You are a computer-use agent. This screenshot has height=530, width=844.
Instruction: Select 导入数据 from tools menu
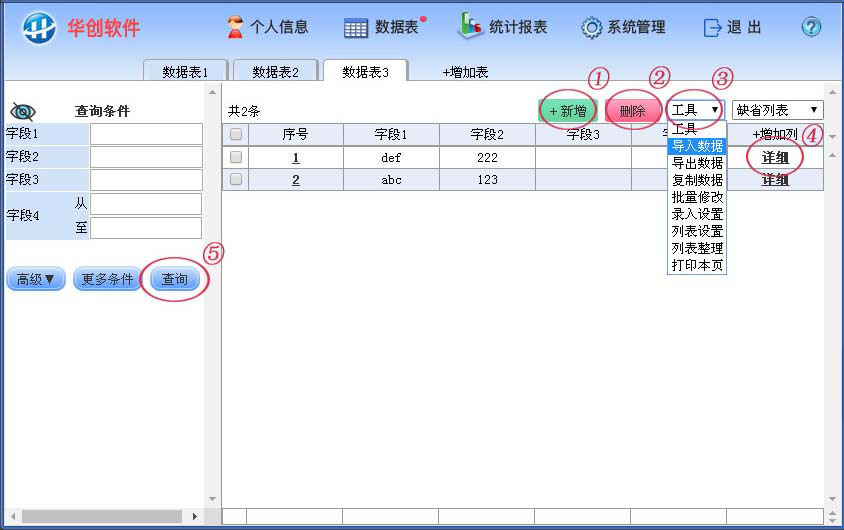pyautogui.click(x=697, y=146)
